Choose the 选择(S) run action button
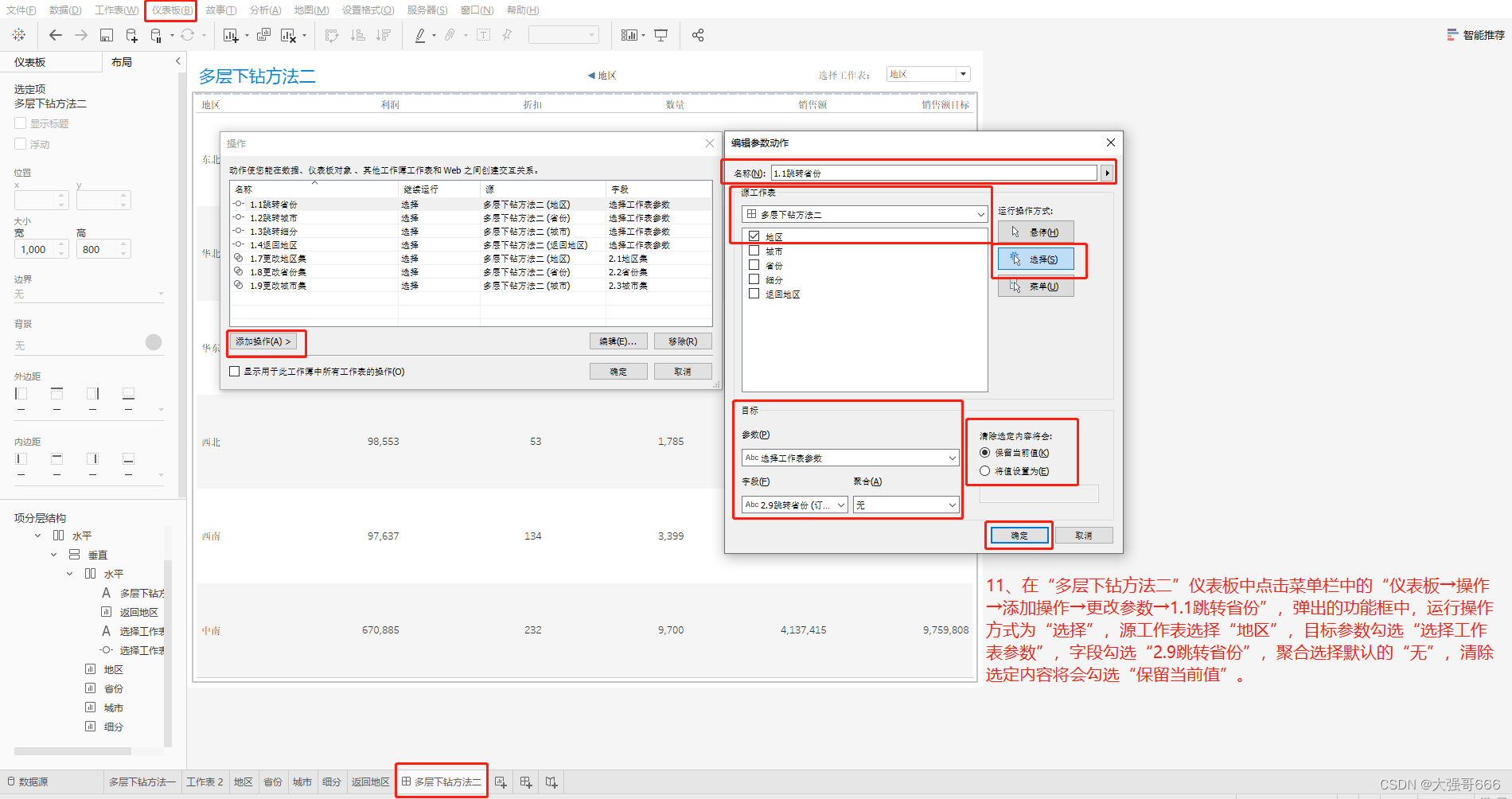1512x799 pixels. click(1036, 259)
